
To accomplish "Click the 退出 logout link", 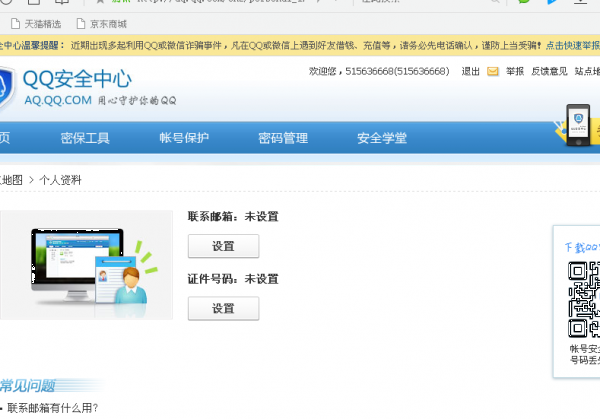I will coord(470,72).
